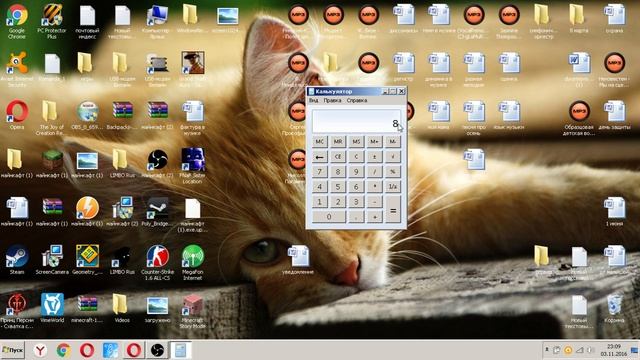Viewport: 640px width, 360px height.
Task: Select Avast Internet Security desktop icon
Action: click(17, 69)
